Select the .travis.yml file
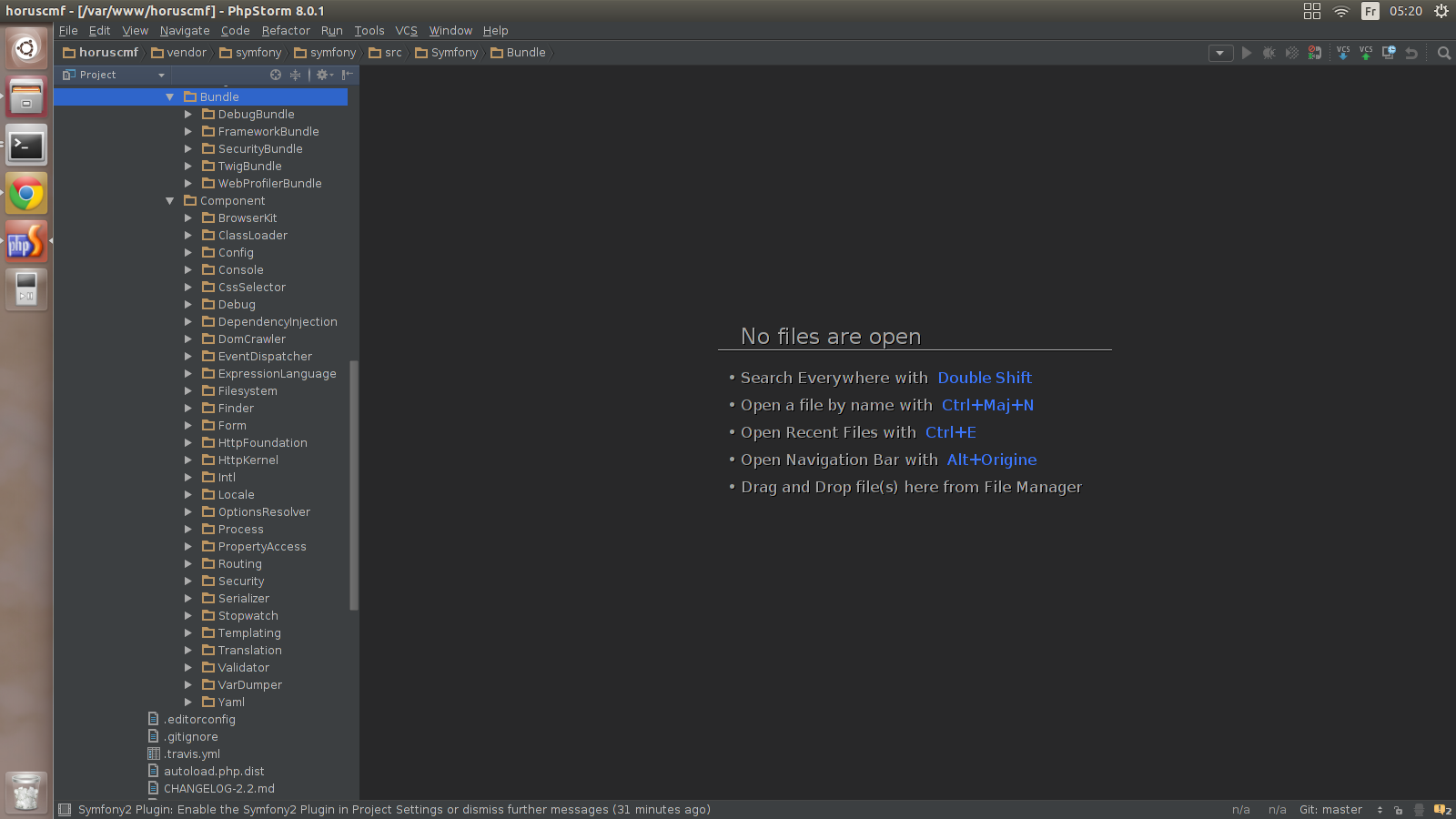This screenshot has width=1456, height=819. pos(184,754)
